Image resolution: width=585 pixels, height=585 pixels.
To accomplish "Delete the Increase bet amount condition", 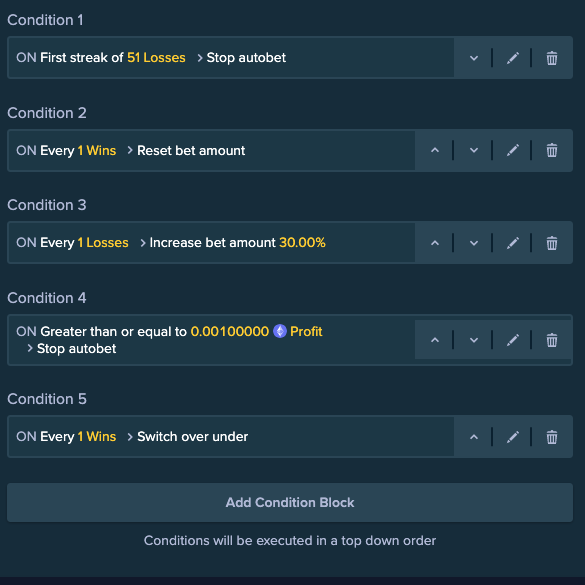I will 552,243.
